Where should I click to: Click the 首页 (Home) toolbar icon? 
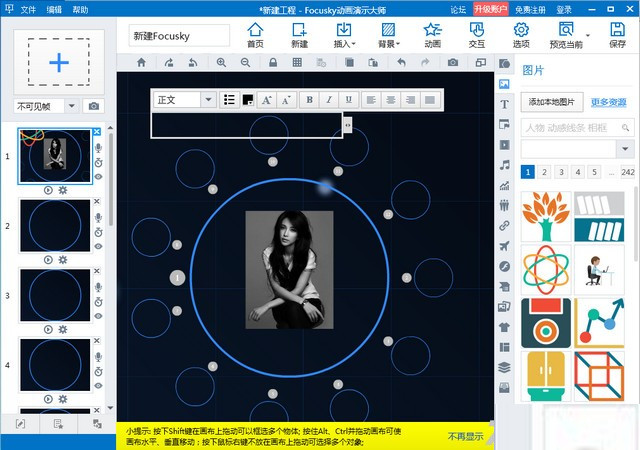pyautogui.click(x=257, y=34)
